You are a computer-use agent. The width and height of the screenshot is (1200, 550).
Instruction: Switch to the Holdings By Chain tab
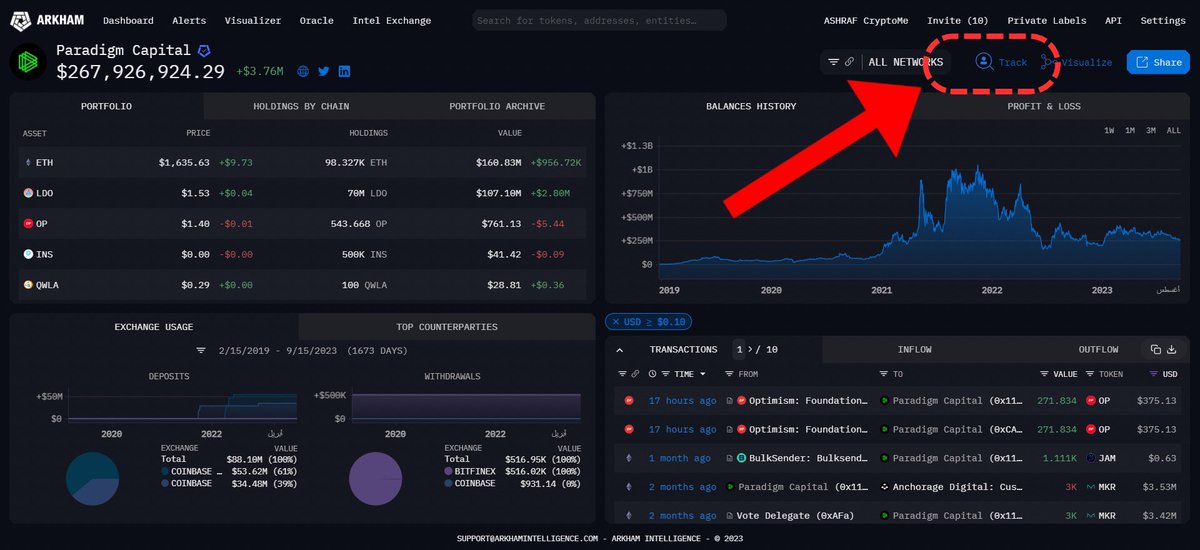pos(301,106)
